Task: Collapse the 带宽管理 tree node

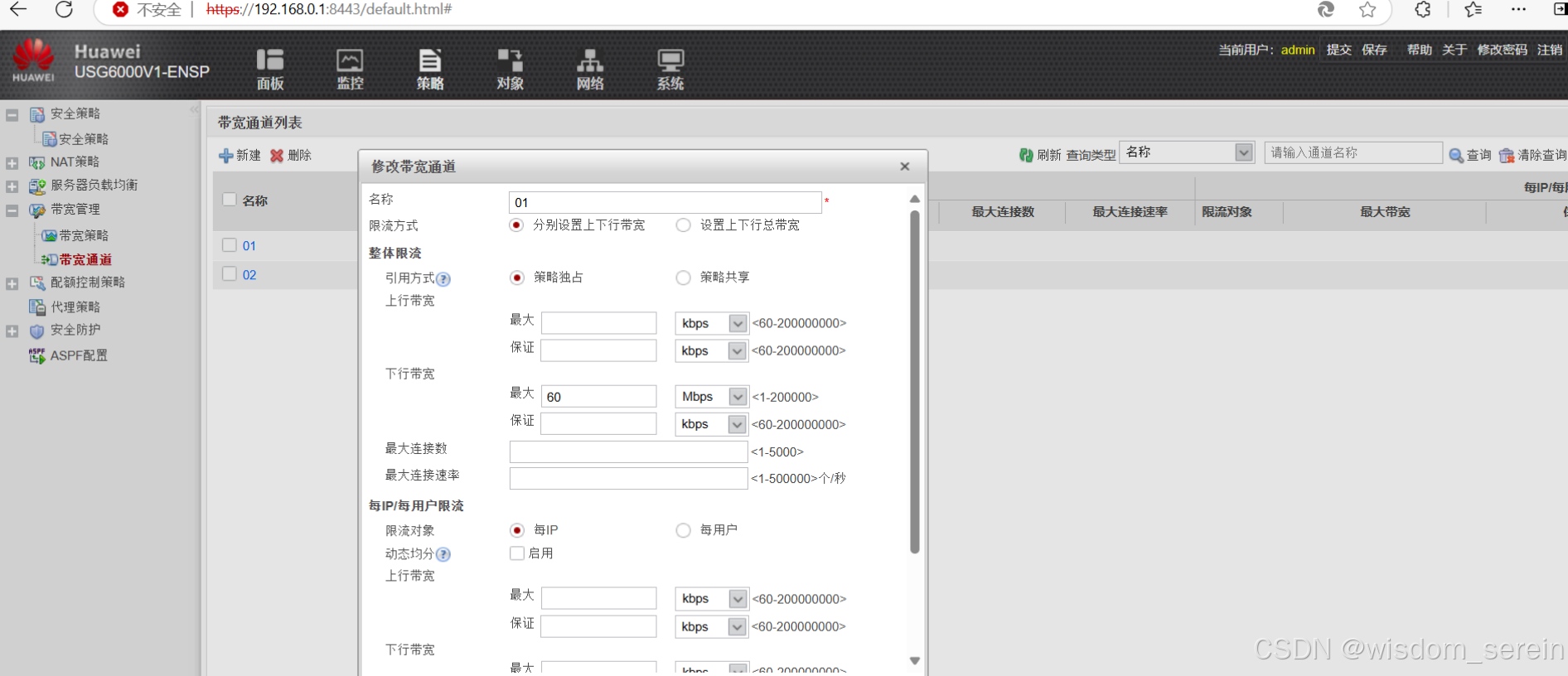Action: pyautogui.click(x=12, y=210)
